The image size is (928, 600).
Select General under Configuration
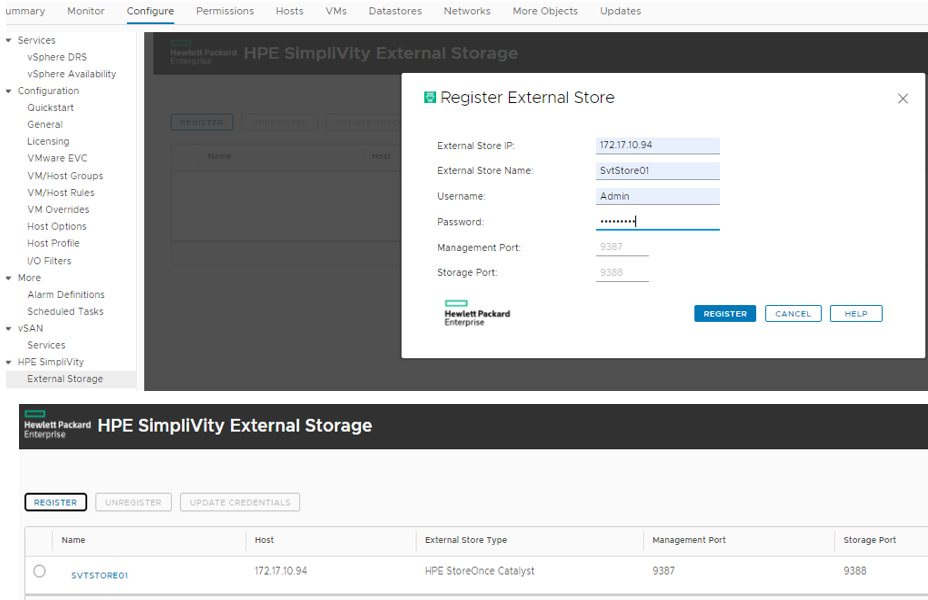tap(45, 125)
